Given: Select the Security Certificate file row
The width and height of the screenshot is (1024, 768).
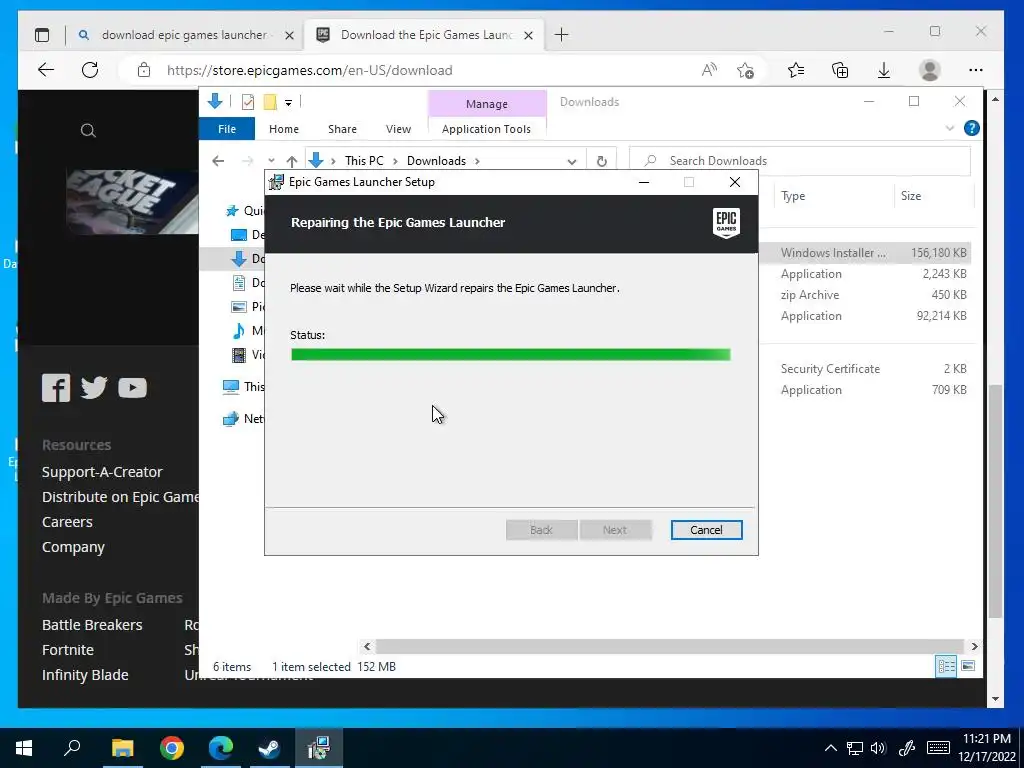Looking at the screenshot, I should (865, 369).
